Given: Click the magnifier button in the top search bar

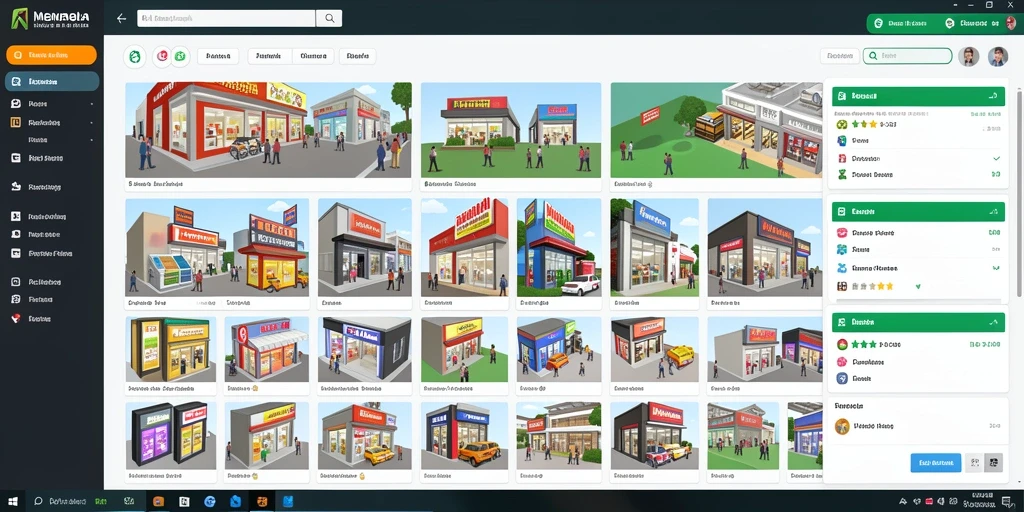Looking at the screenshot, I should (x=329, y=18).
